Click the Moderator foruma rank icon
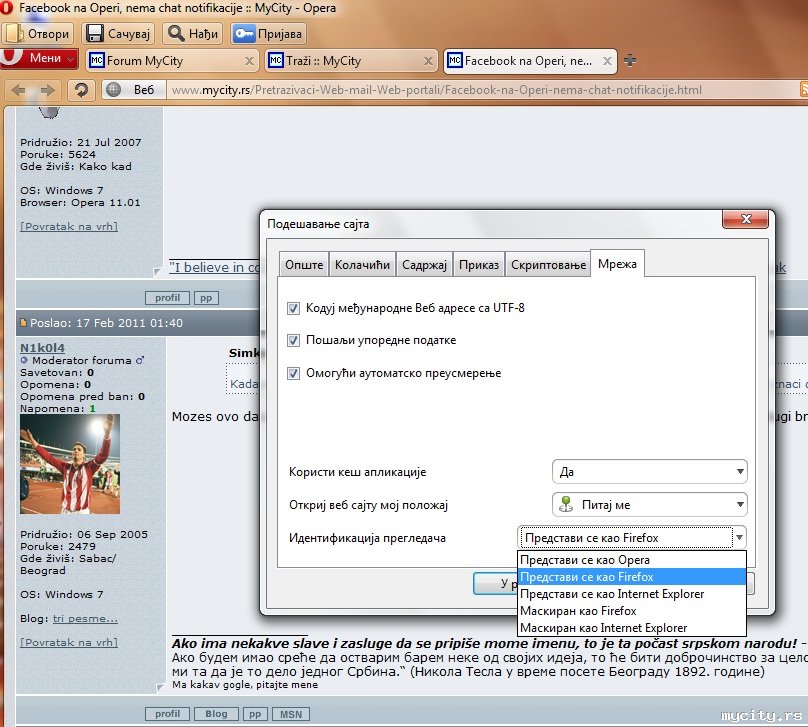The width and height of the screenshot is (808, 727). click(x=23, y=360)
